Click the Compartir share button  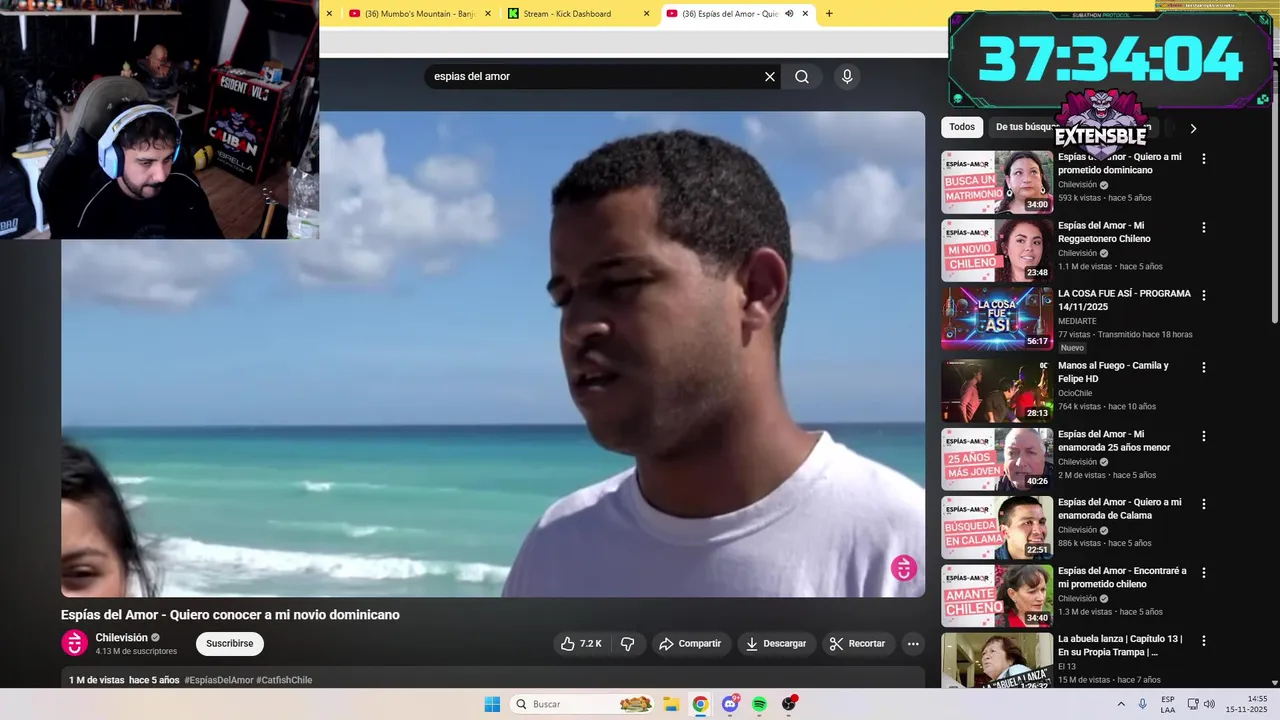[x=690, y=644]
